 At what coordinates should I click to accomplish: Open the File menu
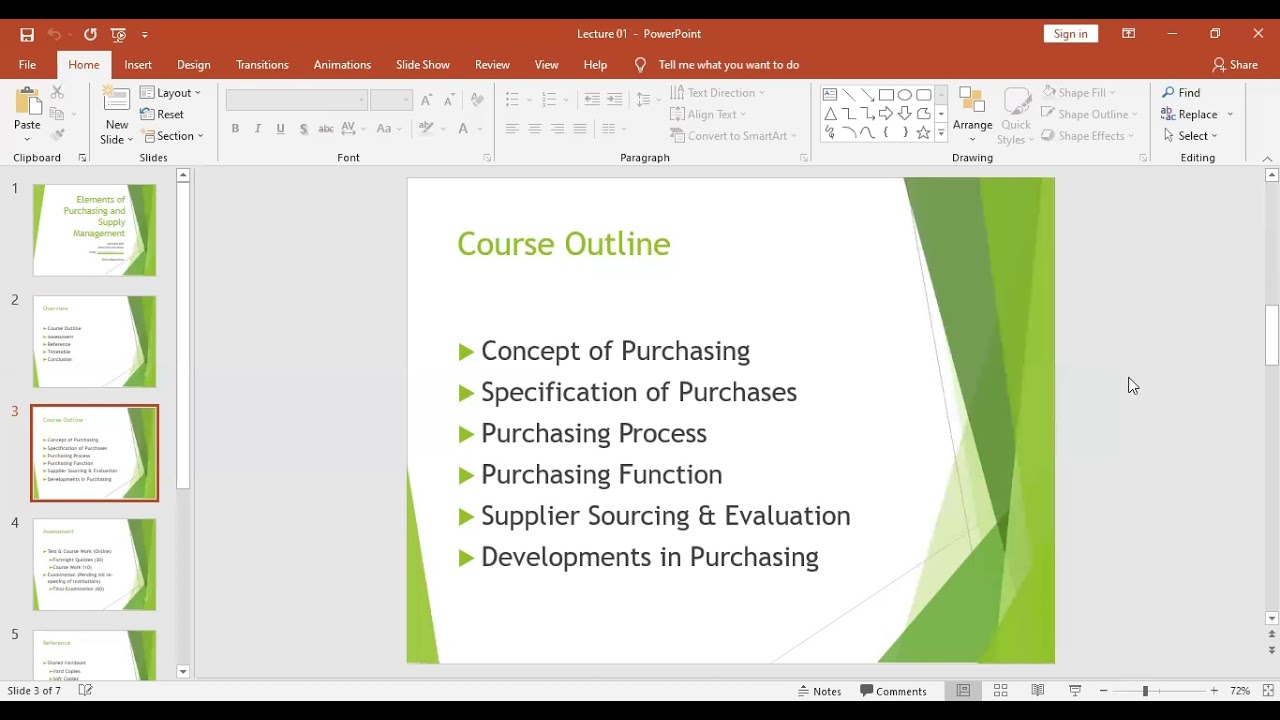click(x=27, y=65)
